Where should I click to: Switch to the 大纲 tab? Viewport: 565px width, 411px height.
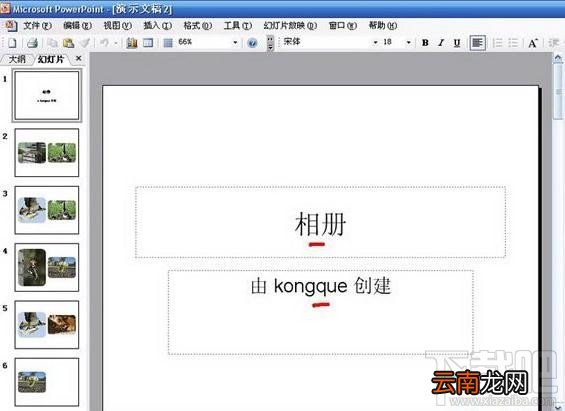click(17, 59)
